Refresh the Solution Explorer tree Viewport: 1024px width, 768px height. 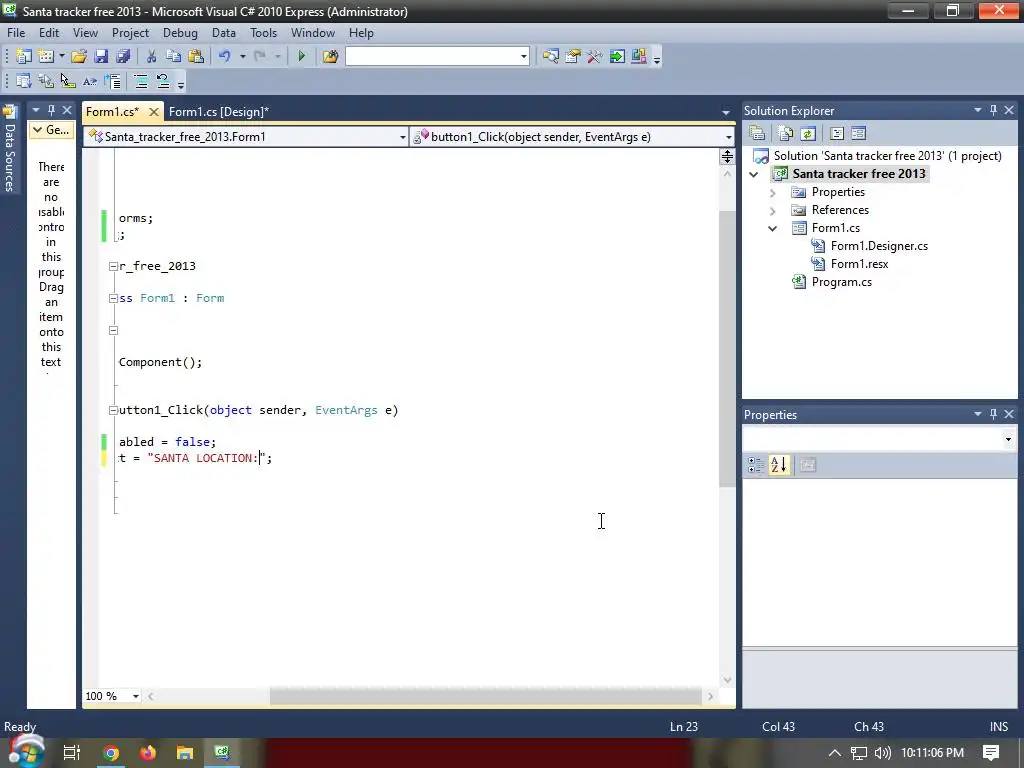[808, 133]
